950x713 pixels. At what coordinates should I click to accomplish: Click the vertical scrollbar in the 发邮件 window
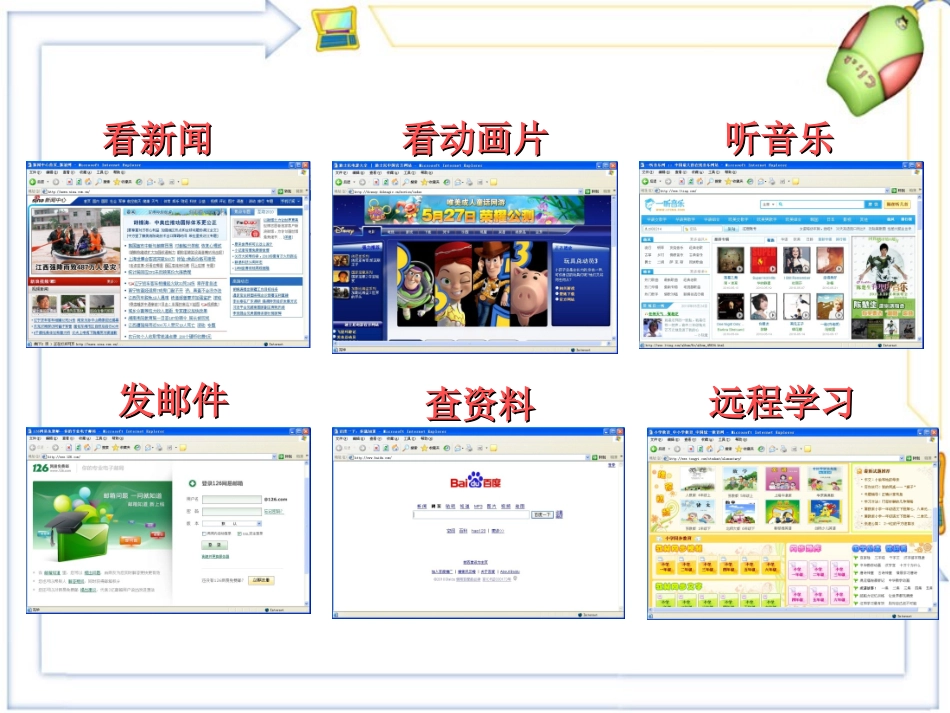click(x=307, y=533)
